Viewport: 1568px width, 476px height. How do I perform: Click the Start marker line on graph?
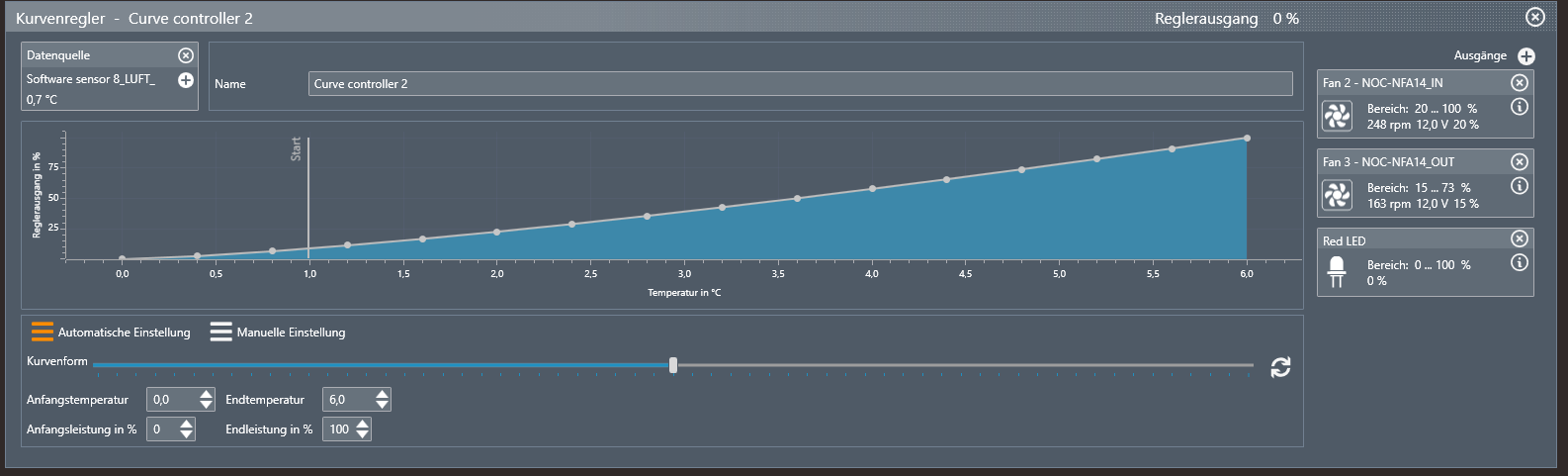point(308,198)
